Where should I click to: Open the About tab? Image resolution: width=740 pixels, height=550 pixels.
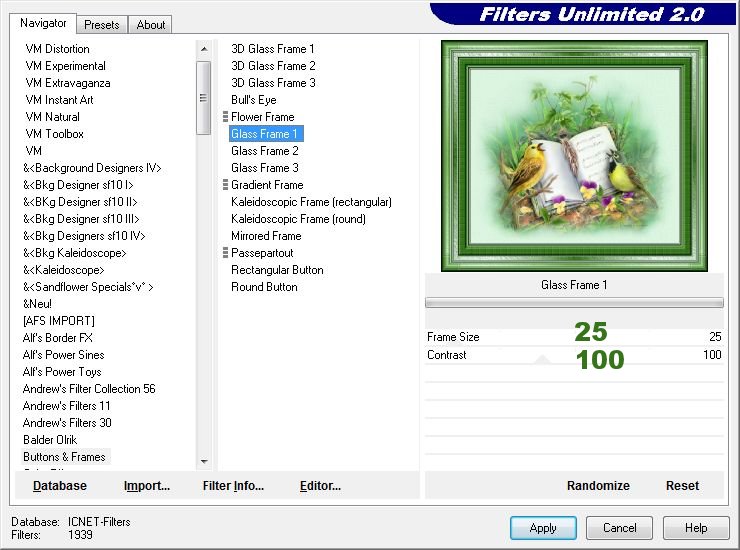(151, 25)
